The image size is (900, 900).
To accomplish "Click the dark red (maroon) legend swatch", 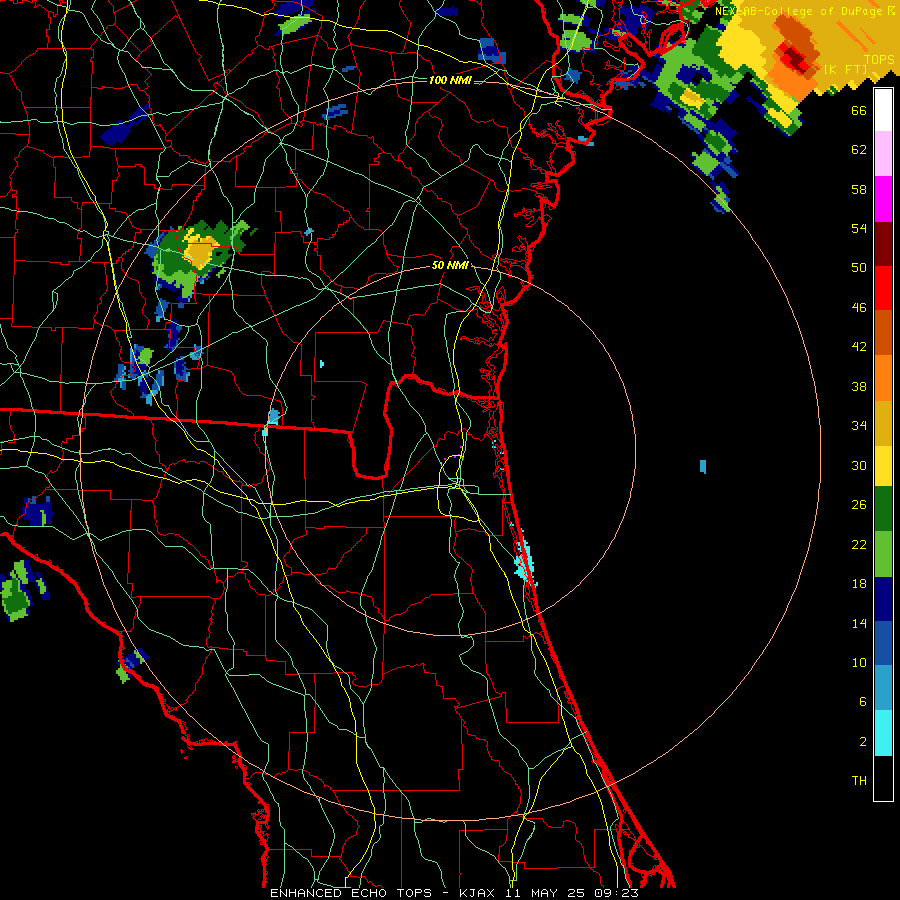I will [883, 243].
